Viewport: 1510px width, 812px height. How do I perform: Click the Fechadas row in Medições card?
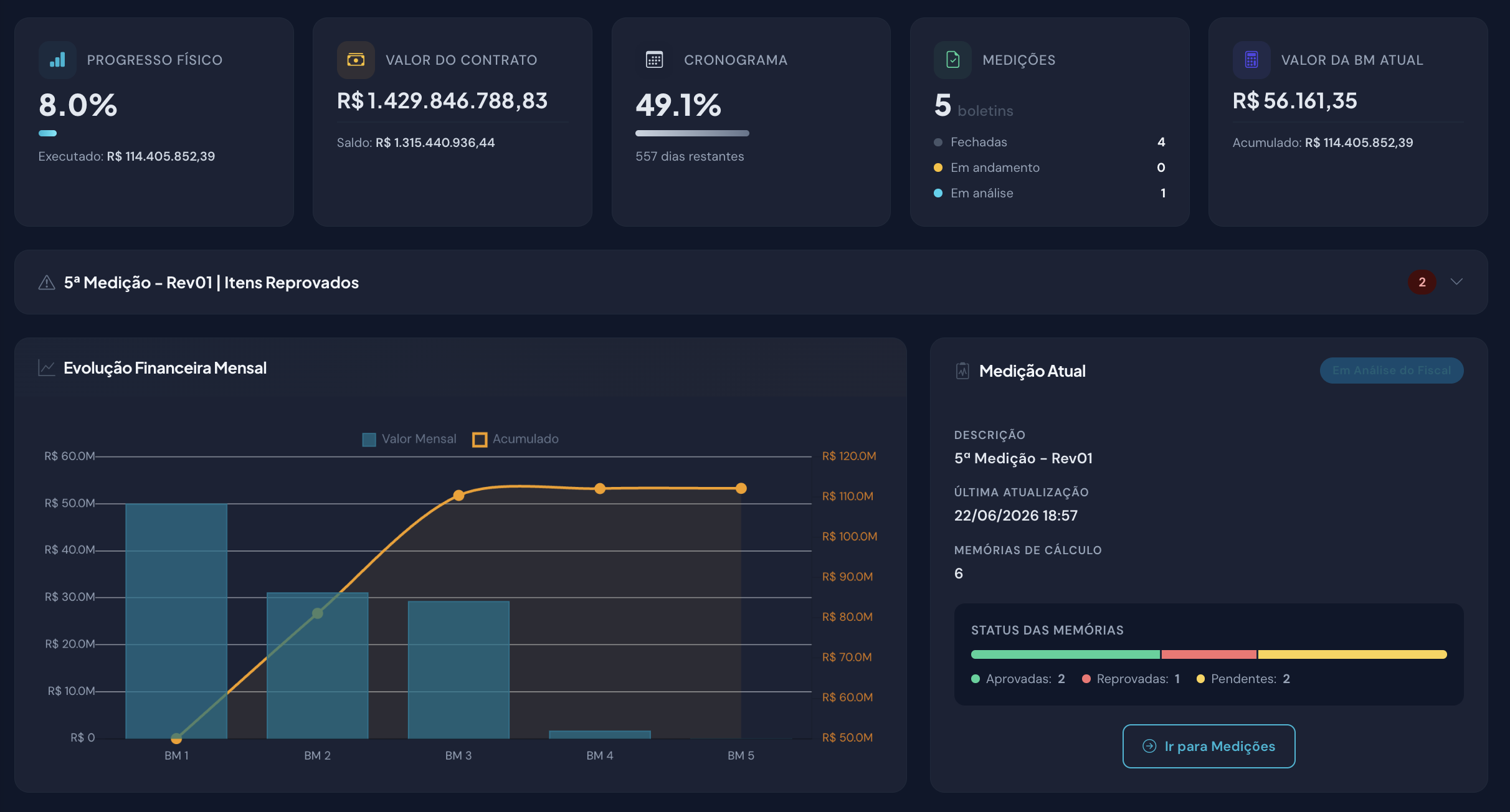(x=1050, y=142)
